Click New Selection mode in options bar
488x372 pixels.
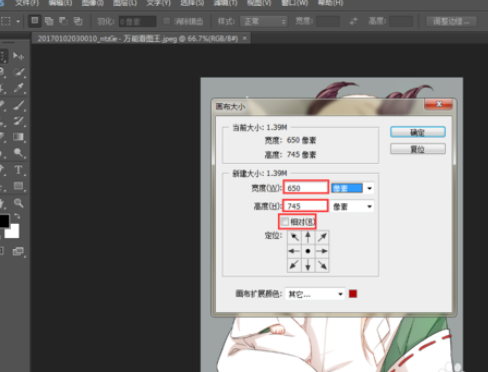(34, 21)
